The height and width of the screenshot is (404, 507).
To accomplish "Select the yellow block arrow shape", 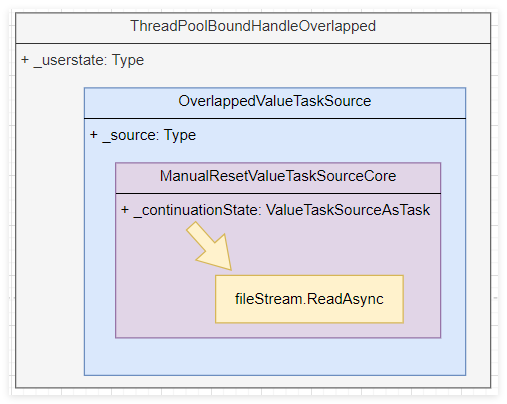I will pyautogui.click(x=209, y=246).
